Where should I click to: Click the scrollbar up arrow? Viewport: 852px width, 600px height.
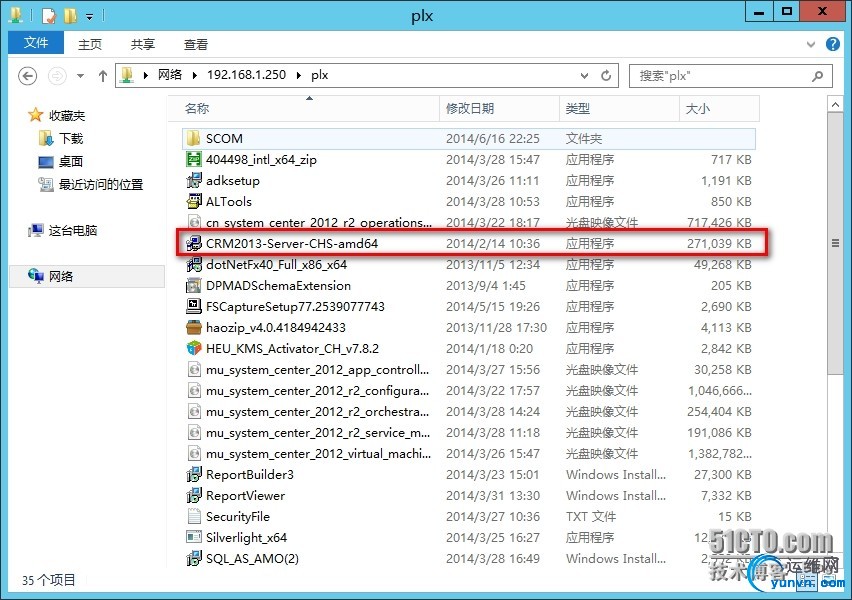click(835, 104)
